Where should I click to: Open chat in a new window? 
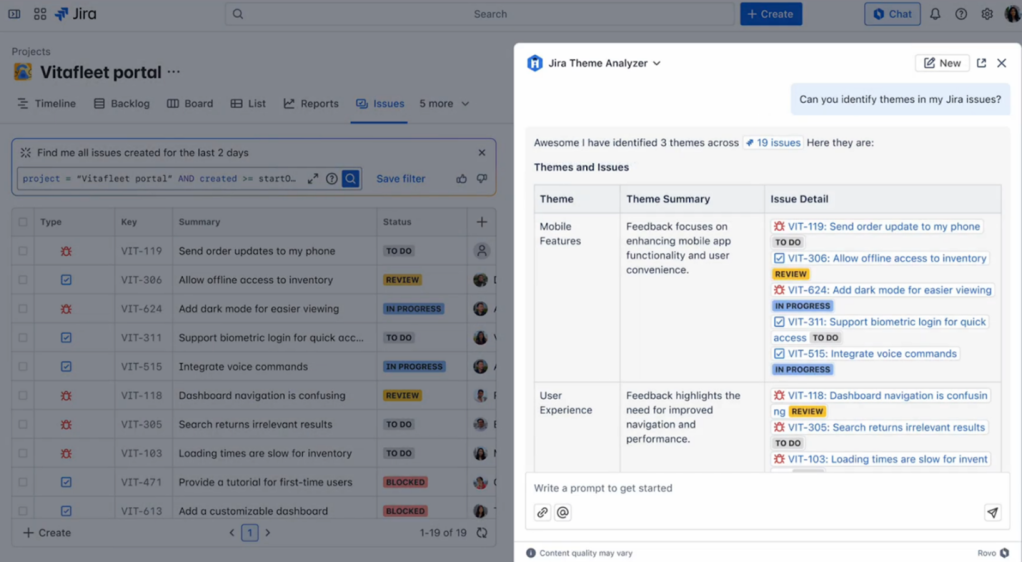point(981,63)
